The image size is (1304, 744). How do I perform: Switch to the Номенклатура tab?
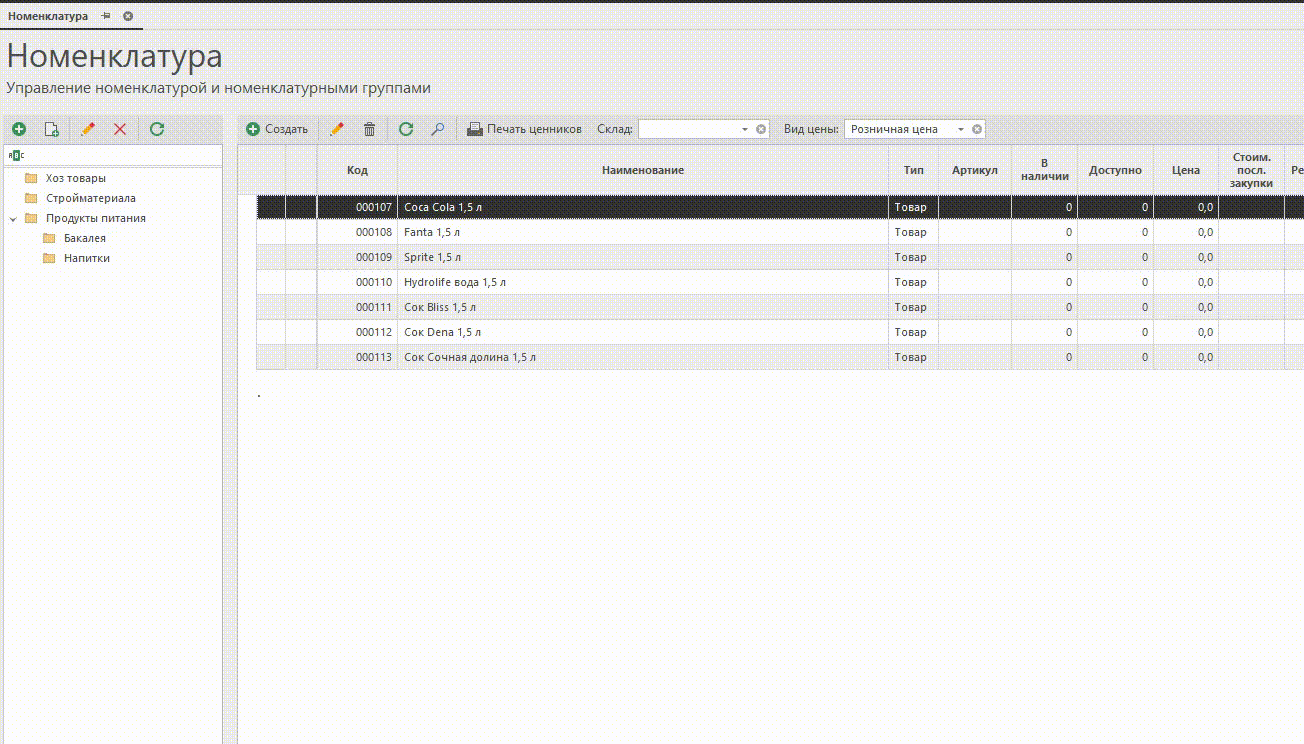tap(48, 16)
